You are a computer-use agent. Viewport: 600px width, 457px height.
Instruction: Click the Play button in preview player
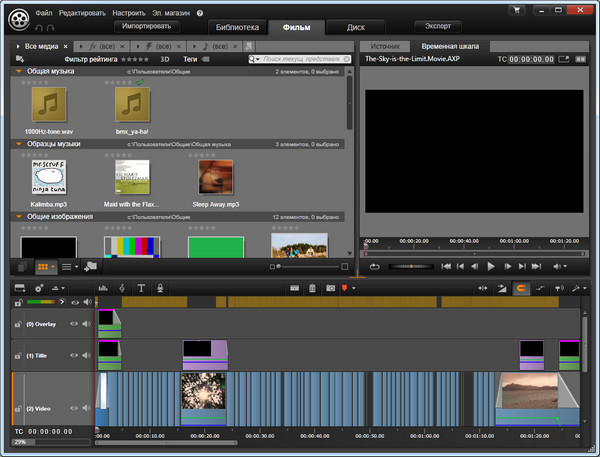[x=490, y=267]
